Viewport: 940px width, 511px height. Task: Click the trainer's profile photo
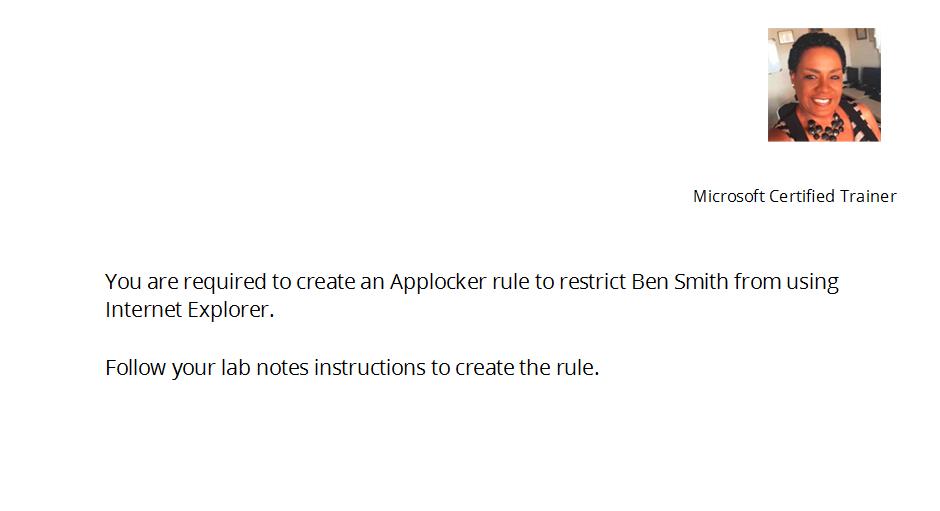click(x=824, y=85)
